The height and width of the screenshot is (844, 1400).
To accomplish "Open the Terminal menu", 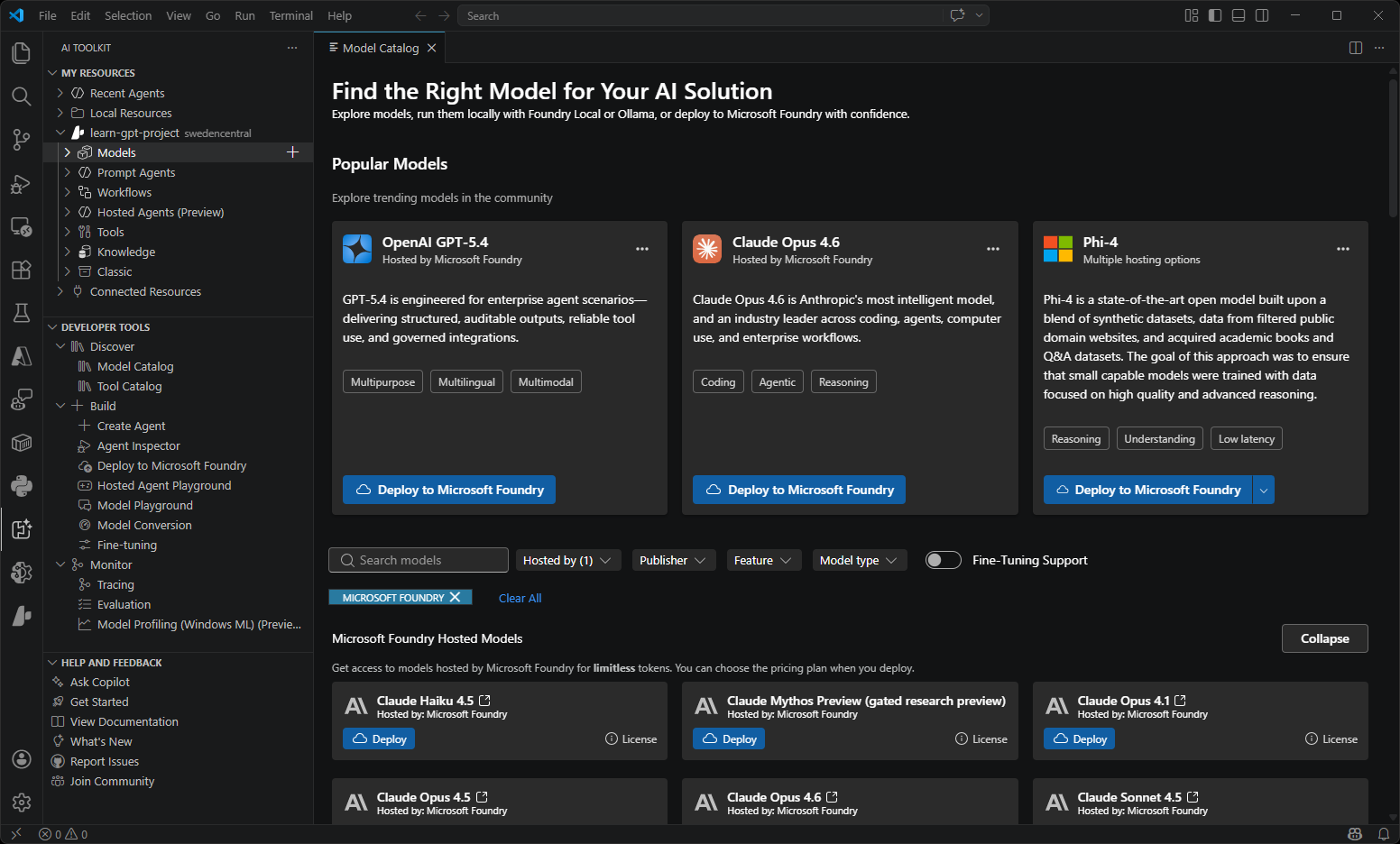I will (290, 15).
